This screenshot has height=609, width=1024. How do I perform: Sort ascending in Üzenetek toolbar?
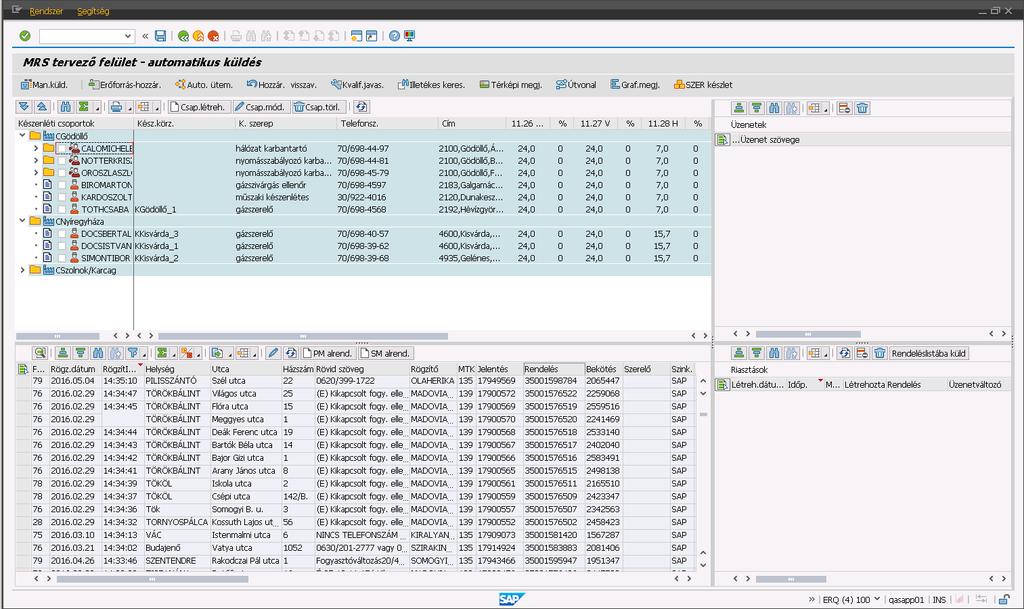point(739,108)
